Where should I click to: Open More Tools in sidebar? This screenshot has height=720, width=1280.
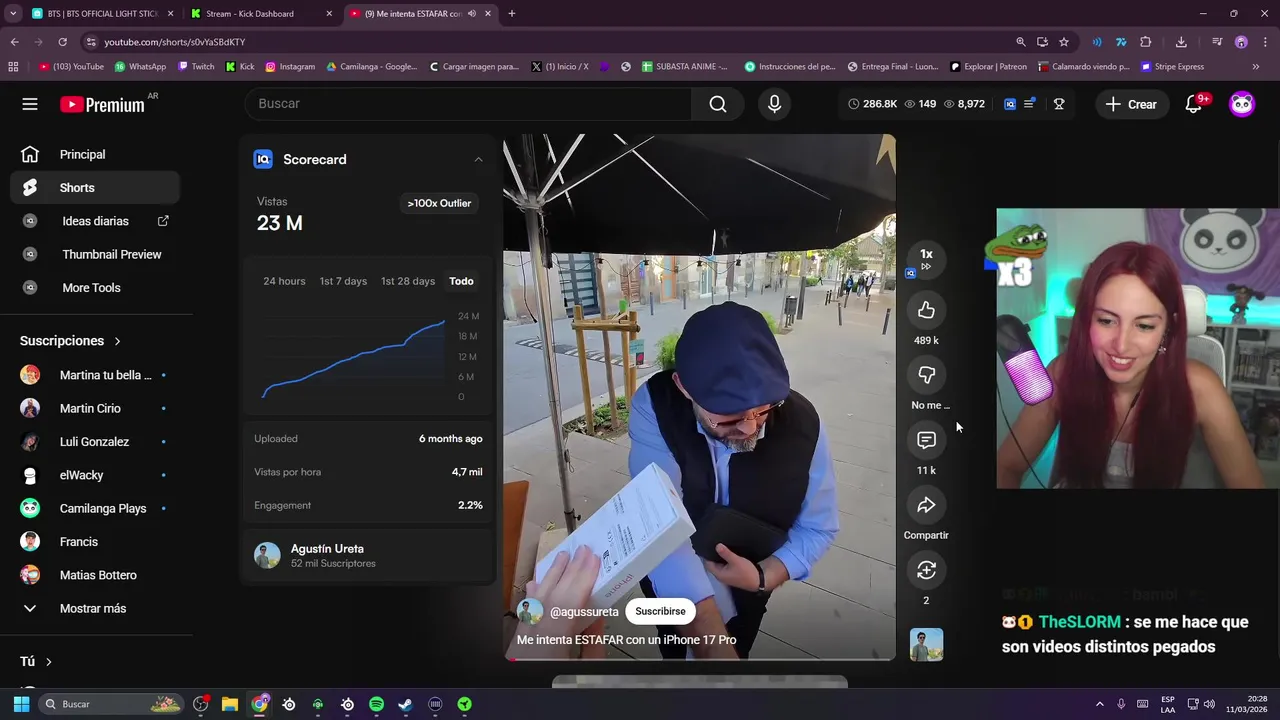pyautogui.click(x=96, y=288)
